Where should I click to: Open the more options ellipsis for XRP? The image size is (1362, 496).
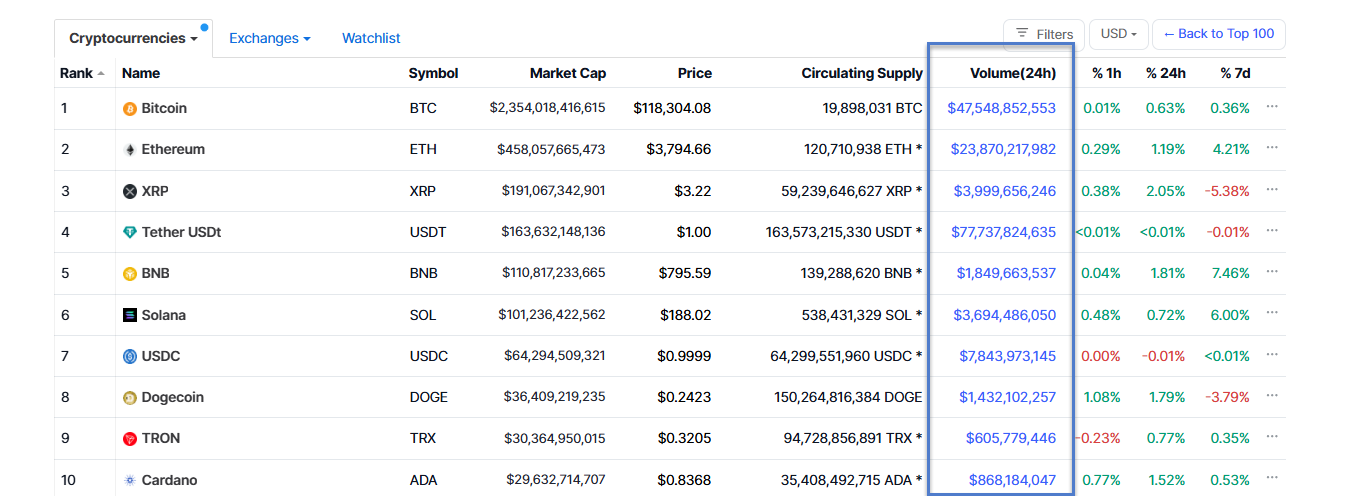click(1272, 188)
